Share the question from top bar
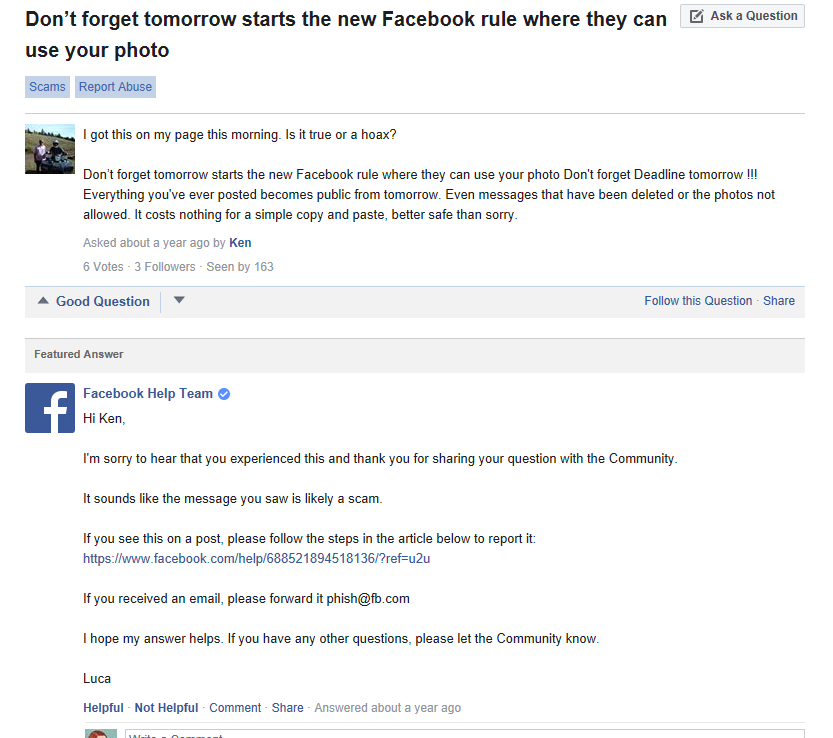This screenshot has width=833, height=738. 779,301
